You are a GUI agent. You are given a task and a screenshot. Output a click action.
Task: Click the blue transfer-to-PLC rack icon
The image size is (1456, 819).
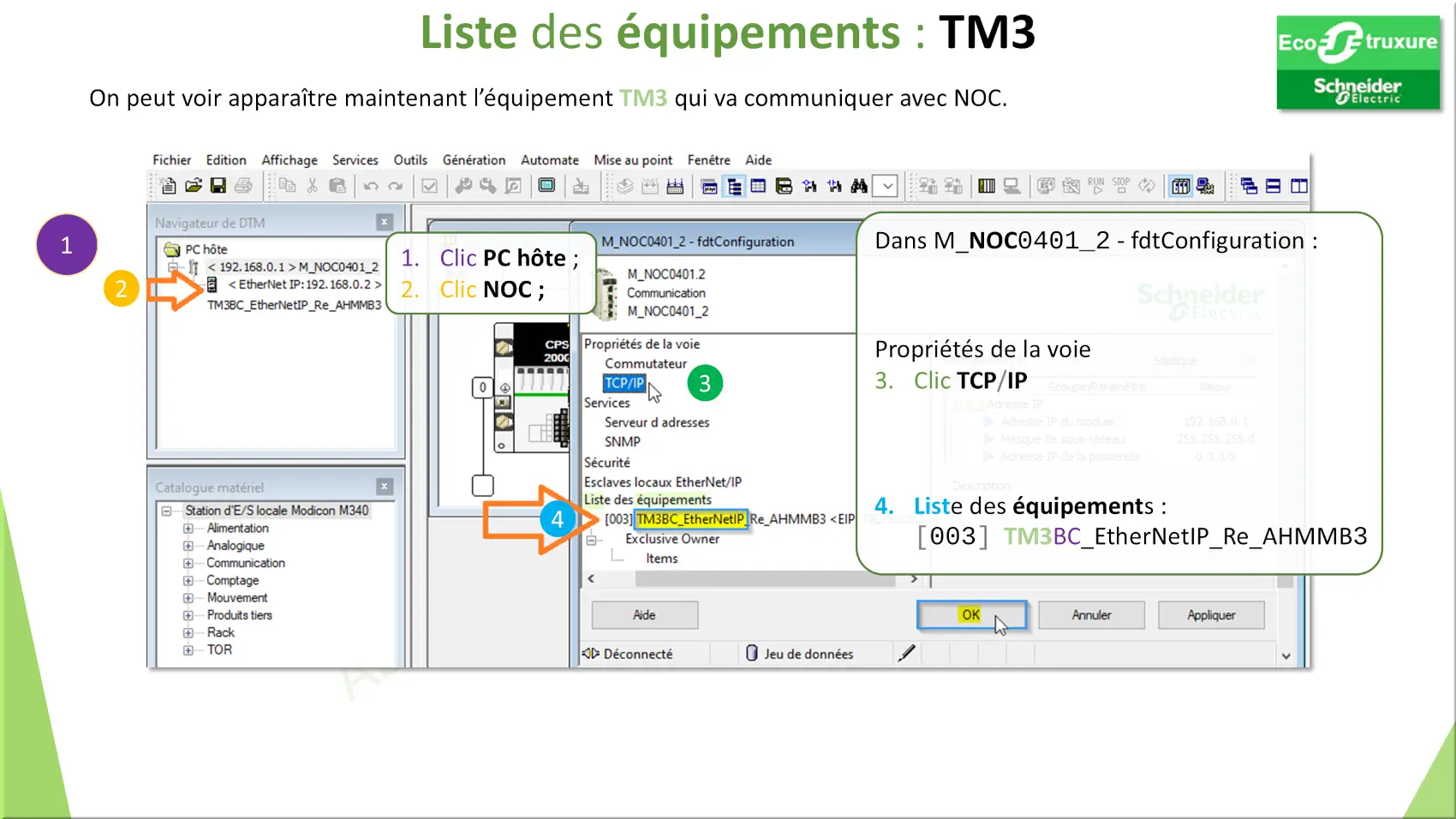coord(675,186)
